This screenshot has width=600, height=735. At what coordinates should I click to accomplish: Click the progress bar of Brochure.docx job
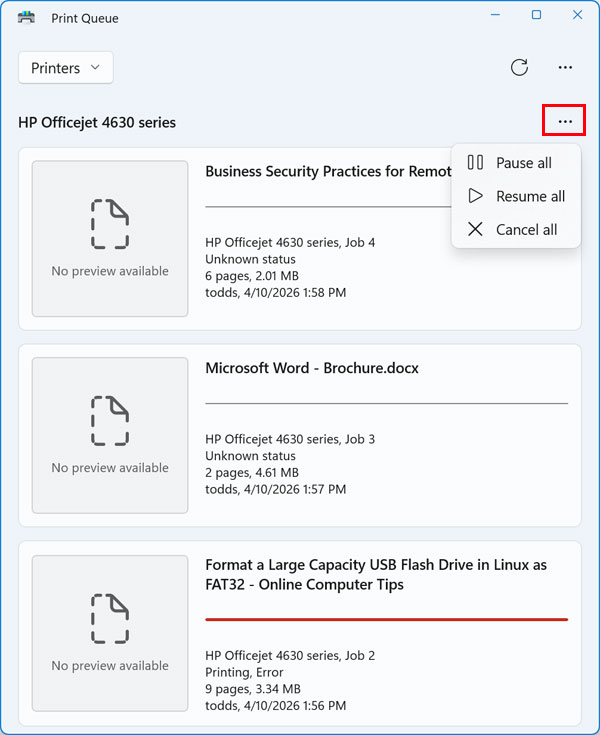coord(387,403)
